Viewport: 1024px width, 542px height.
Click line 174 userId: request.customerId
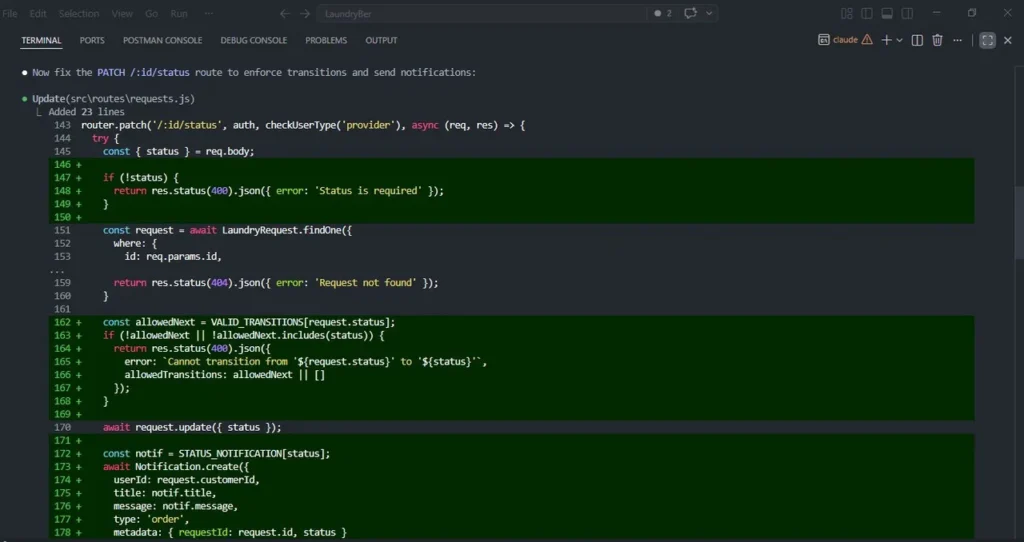tap(186, 479)
